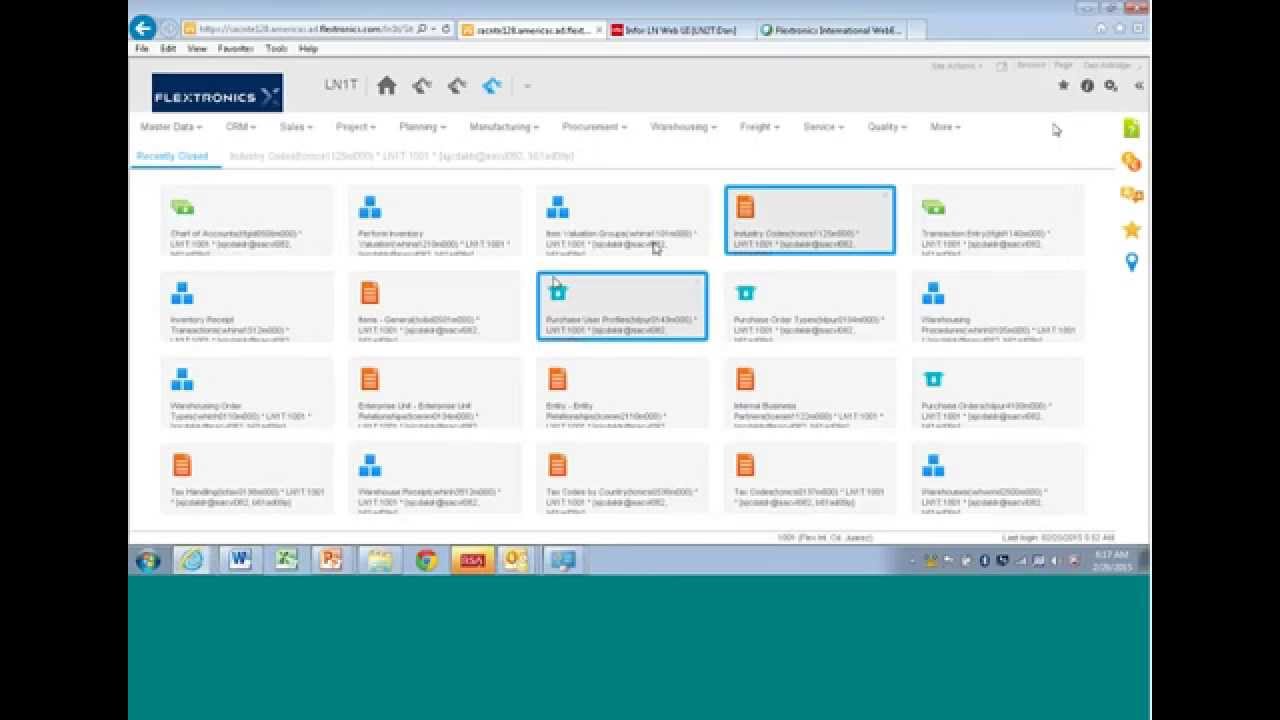Expand the Project menu

pos(355,127)
